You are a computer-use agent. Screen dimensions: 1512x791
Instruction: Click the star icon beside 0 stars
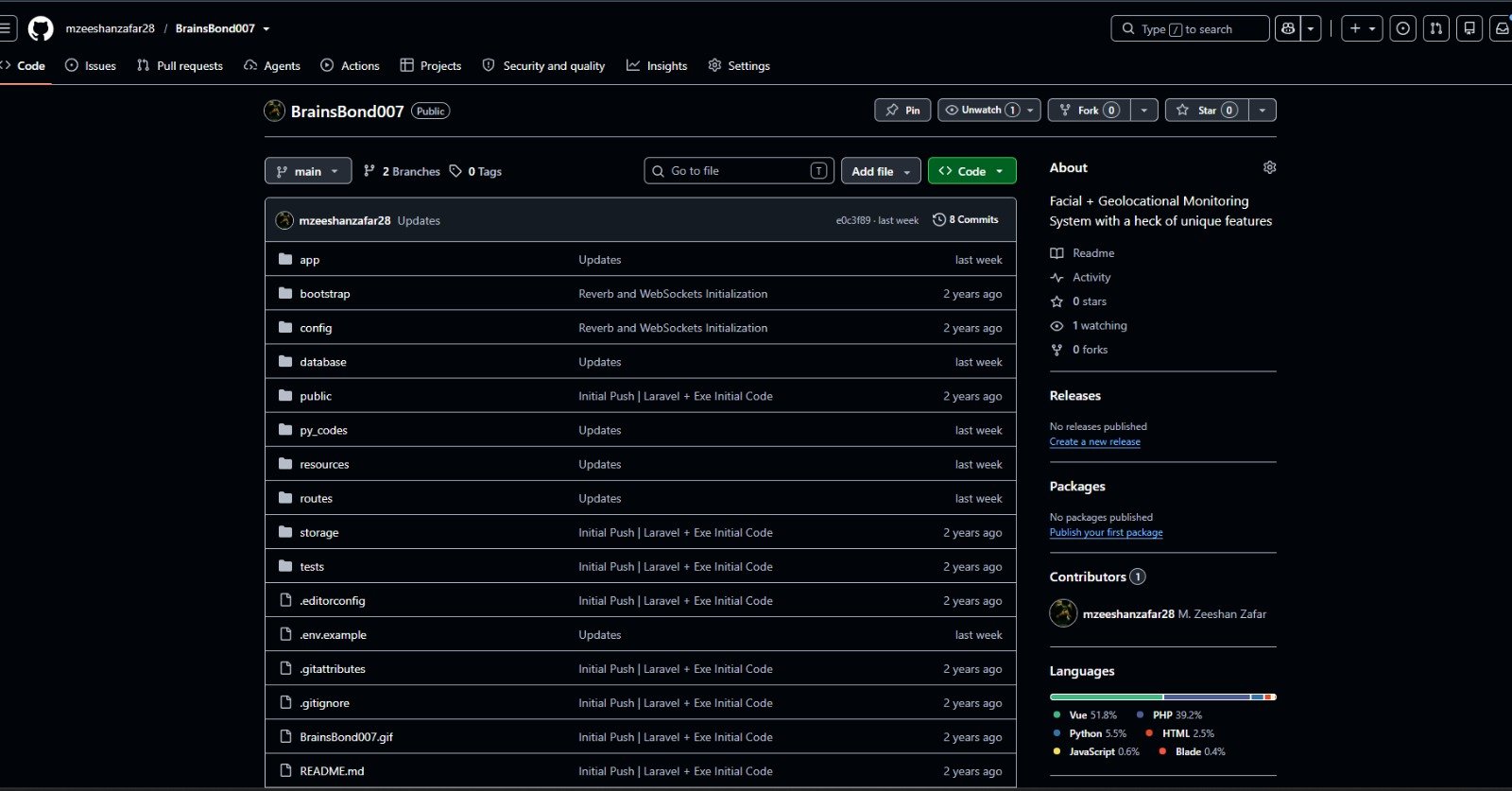(1057, 301)
